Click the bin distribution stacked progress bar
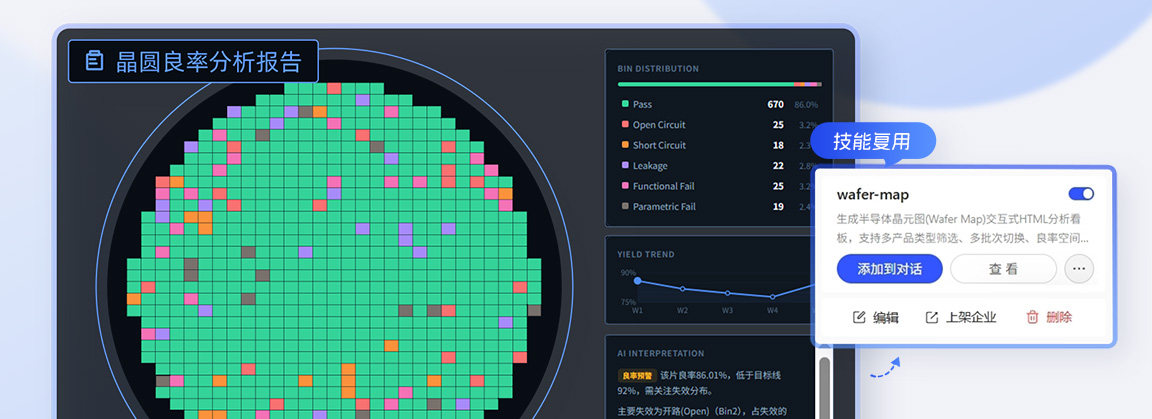The height and width of the screenshot is (419, 1152). [719, 85]
